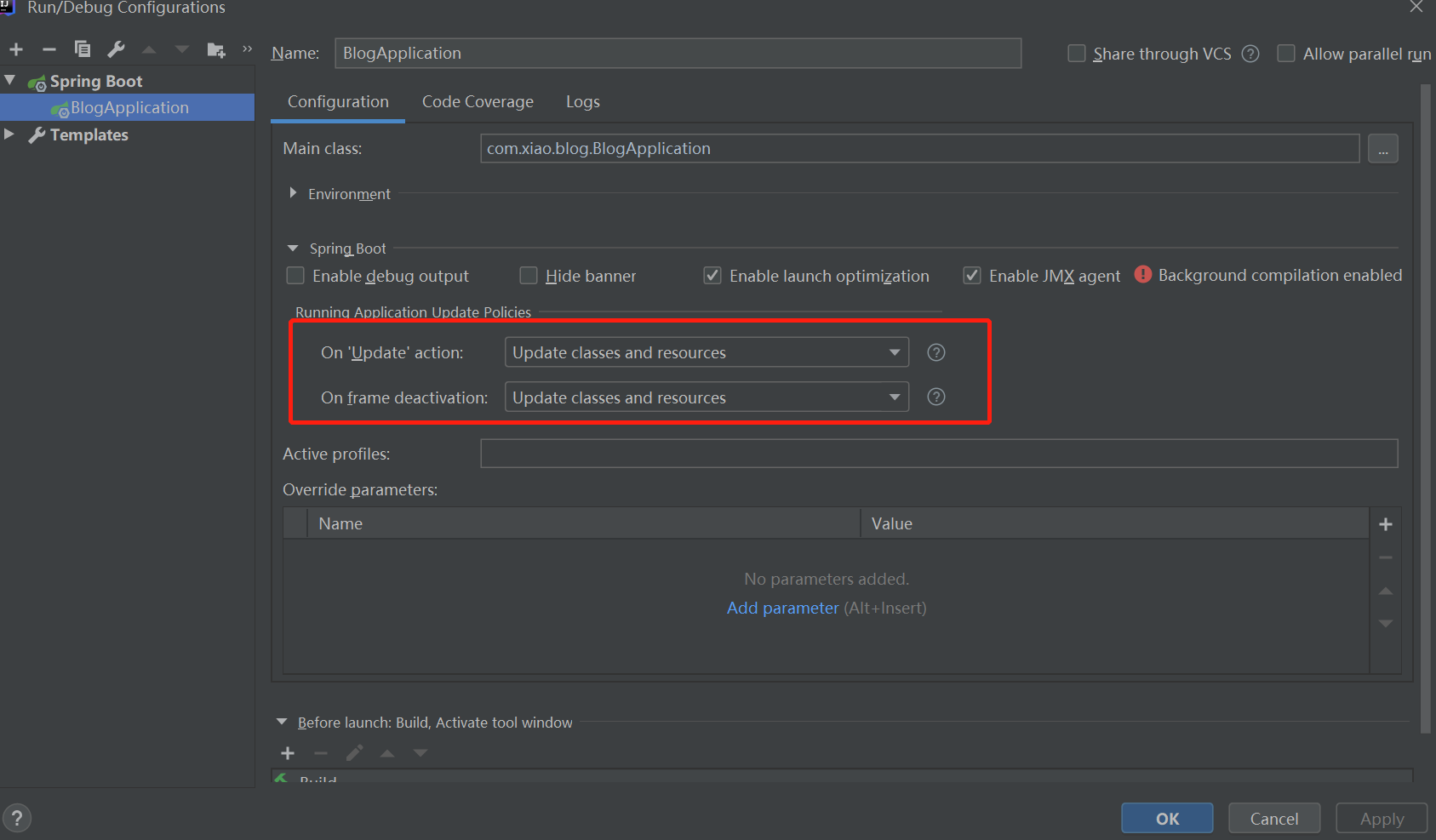Open On 'Update' action dropdown
The width and height of the screenshot is (1436, 840).
(707, 352)
